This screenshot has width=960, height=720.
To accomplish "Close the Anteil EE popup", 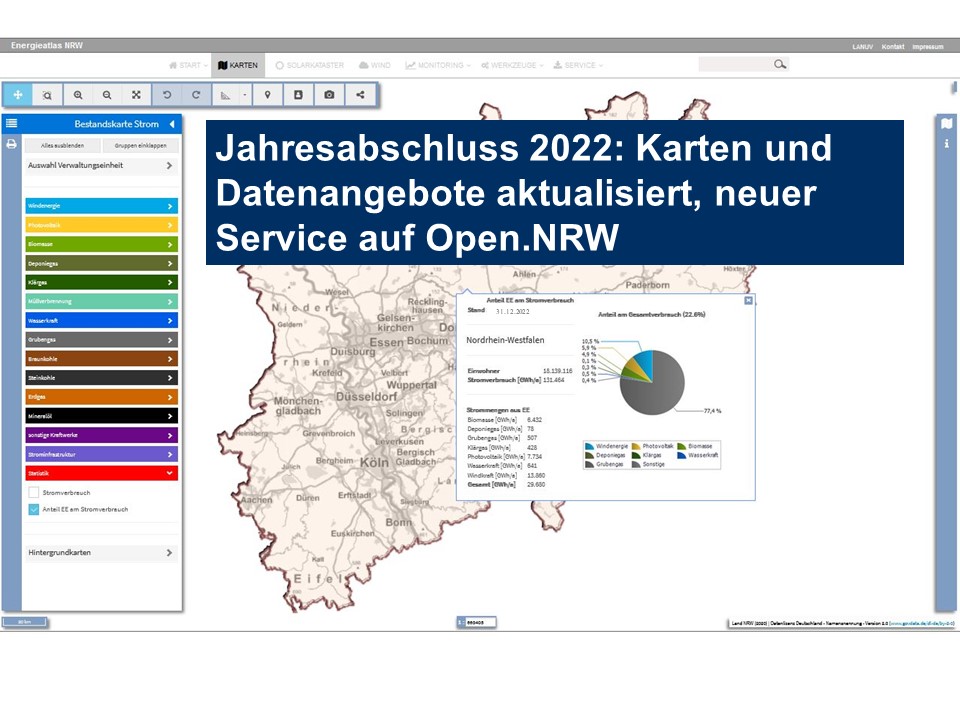I will pyautogui.click(x=748, y=300).
